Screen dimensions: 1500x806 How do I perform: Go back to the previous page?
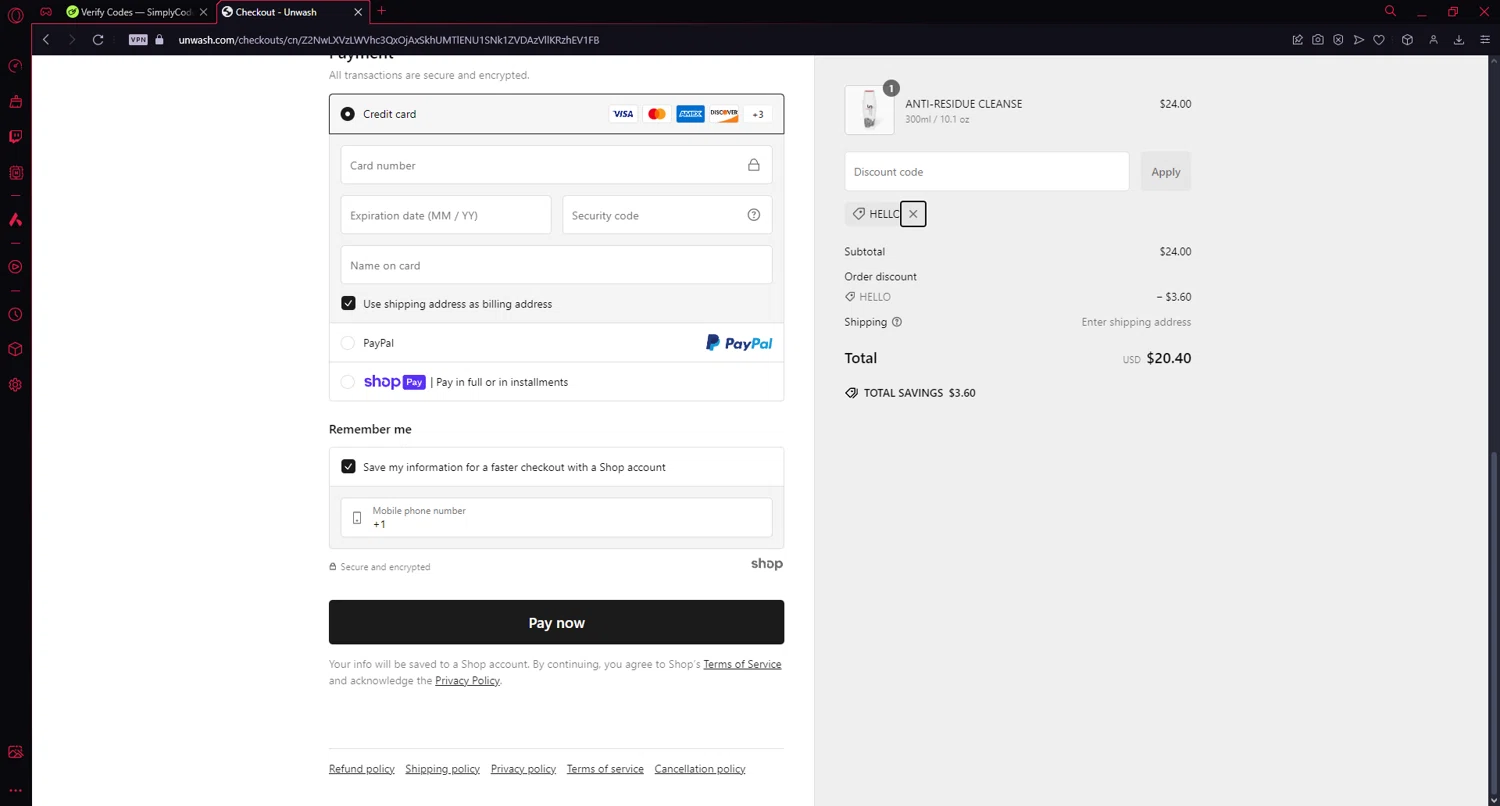coord(46,40)
